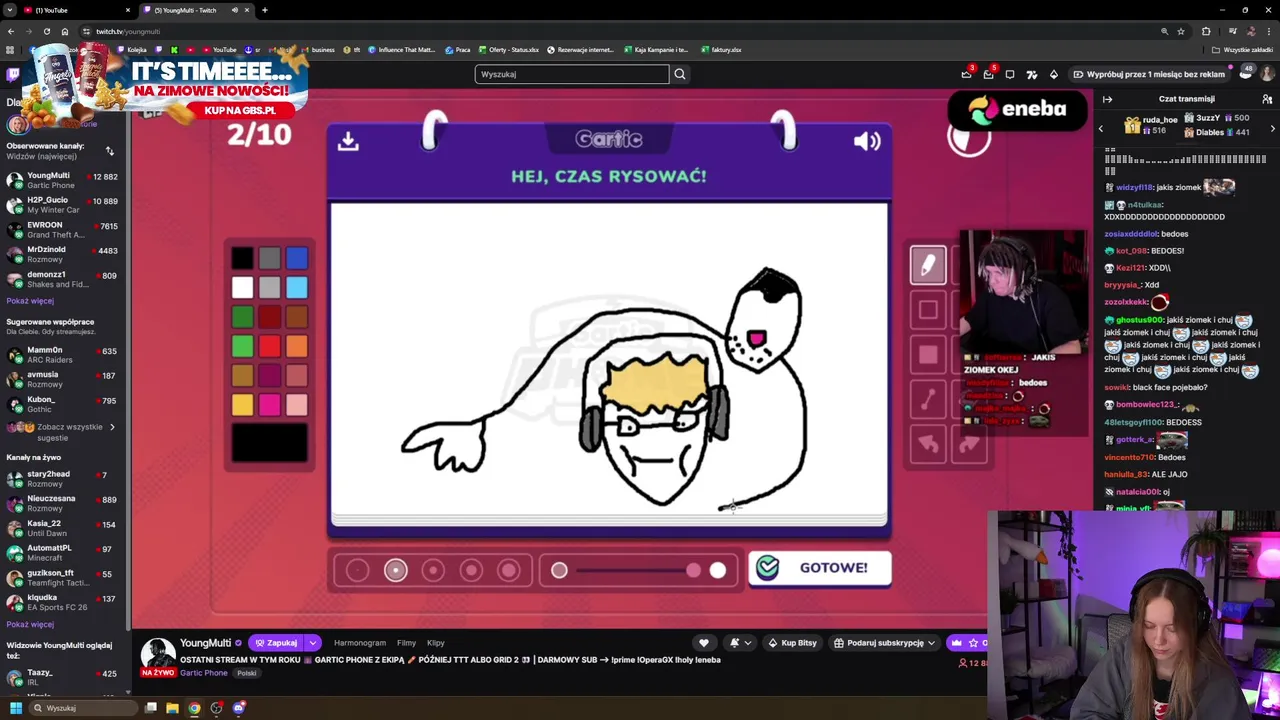Open the Klipy channel tab
The height and width of the screenshot is (720, 1280).
pyautogui.click(x=436, y=643)
